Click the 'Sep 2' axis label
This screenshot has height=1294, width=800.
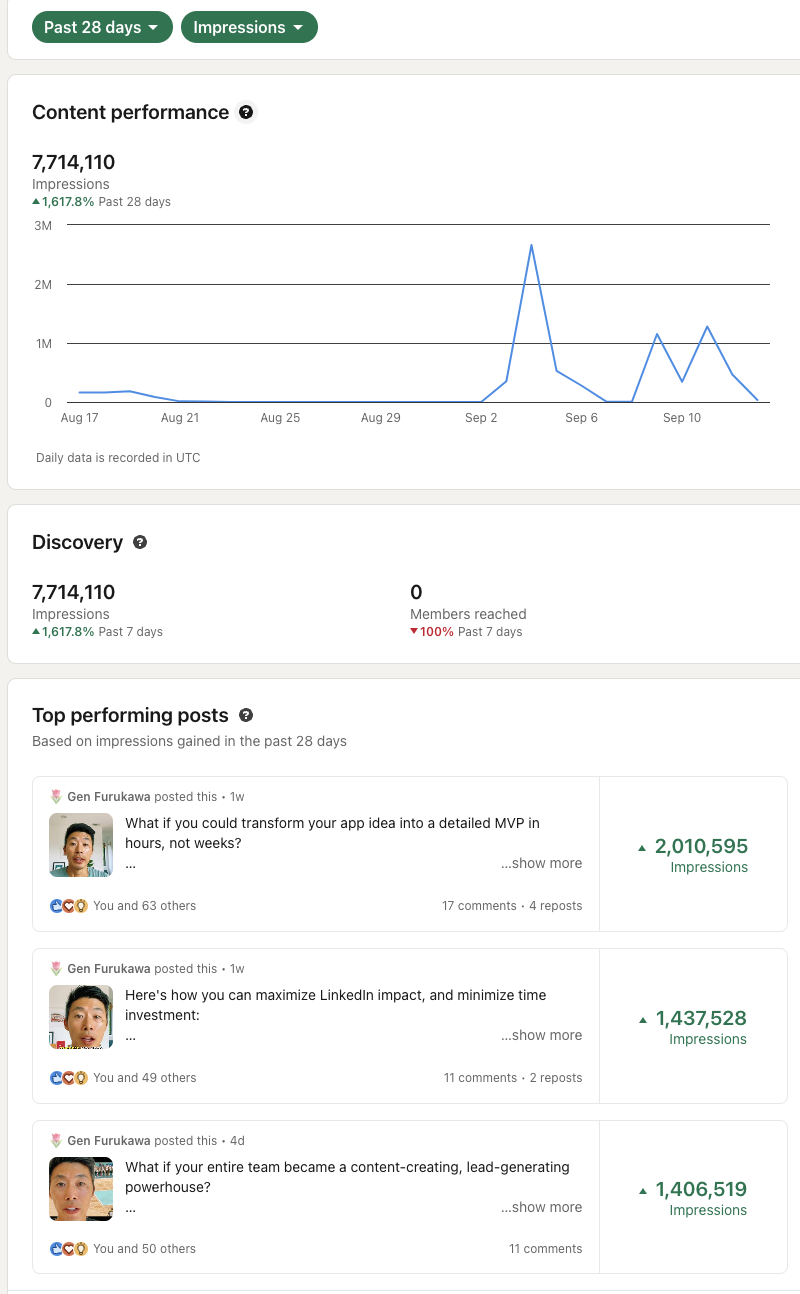[x=481, y=418]
